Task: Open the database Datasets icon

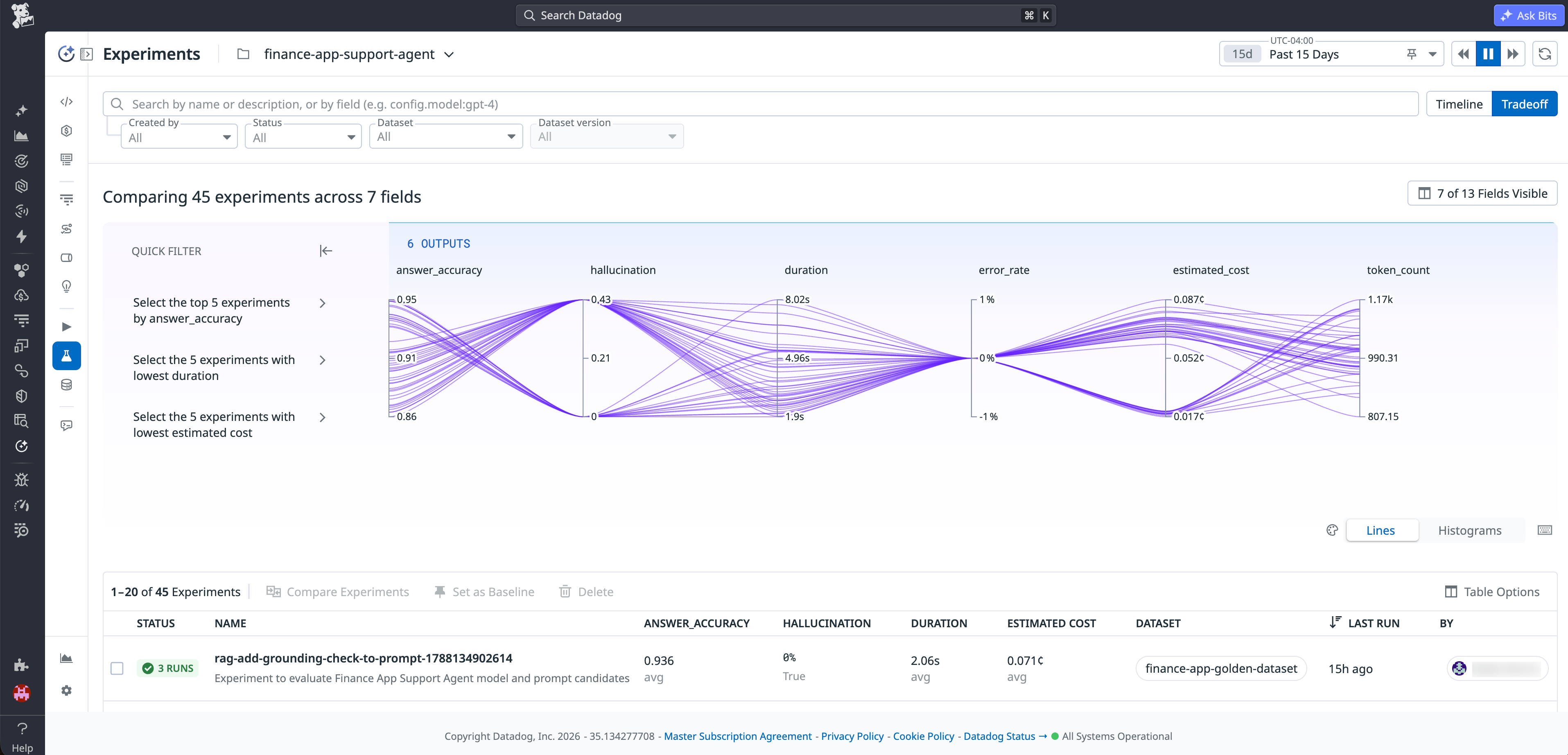Action: (x=67, y=385)
